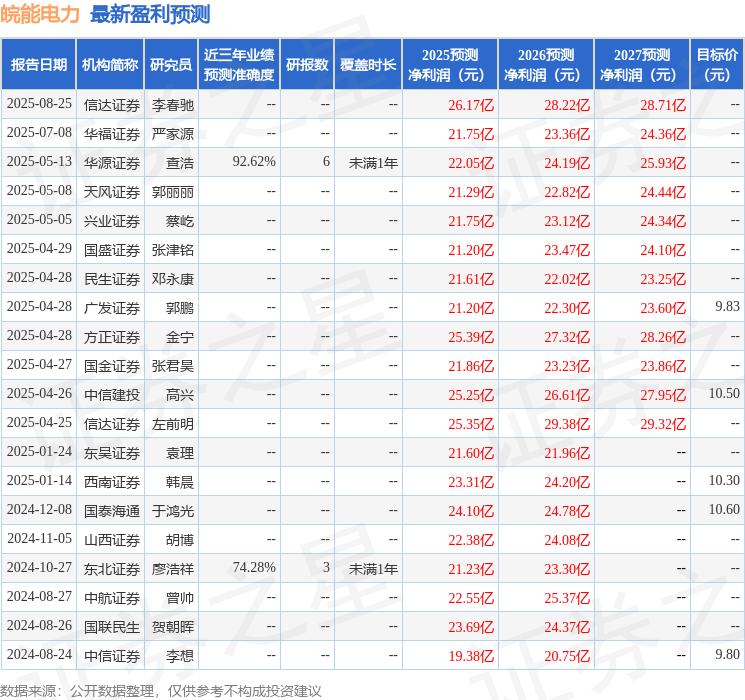Click the 74.28% accuracy value
The width and height of the screenshot is (745, 700).
pyautogui.click(x=254, y=567)
